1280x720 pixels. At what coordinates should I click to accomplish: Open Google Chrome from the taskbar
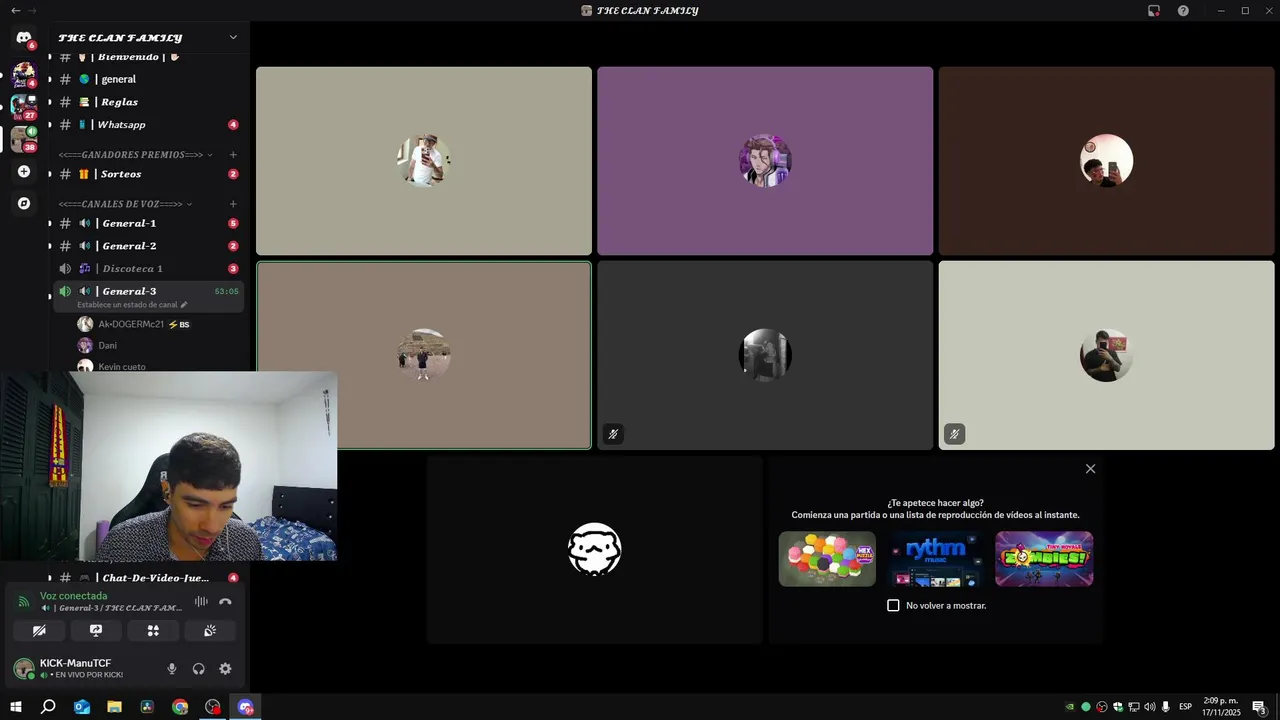pyautogui.click(x=180, y=707)
